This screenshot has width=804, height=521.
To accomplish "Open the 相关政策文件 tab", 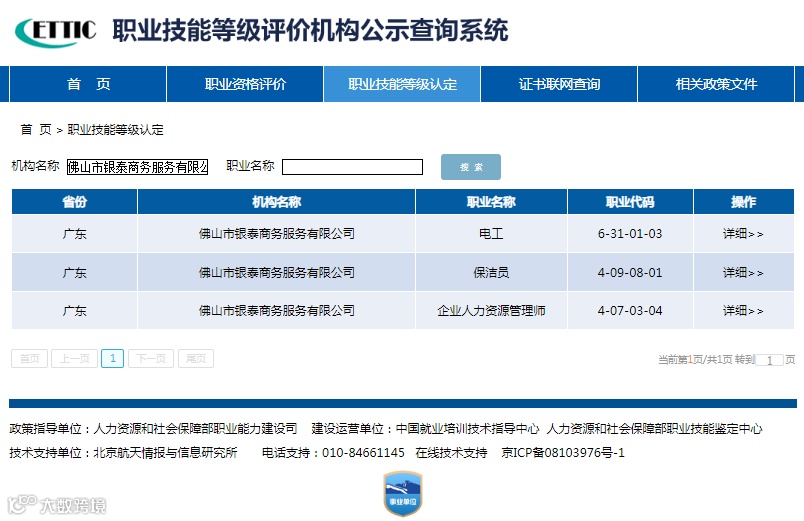I will 716,84.
